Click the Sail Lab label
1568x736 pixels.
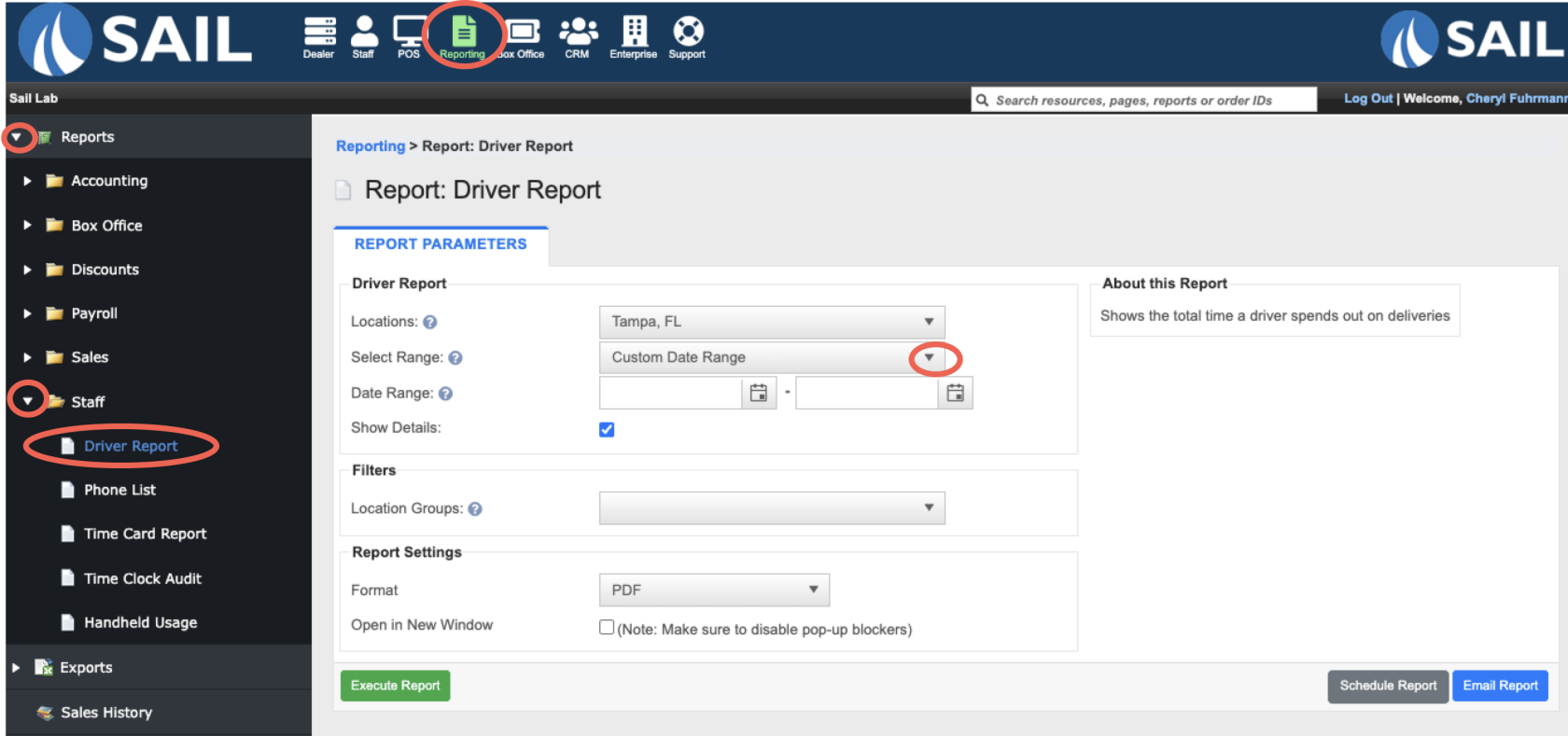pos(34,98)
